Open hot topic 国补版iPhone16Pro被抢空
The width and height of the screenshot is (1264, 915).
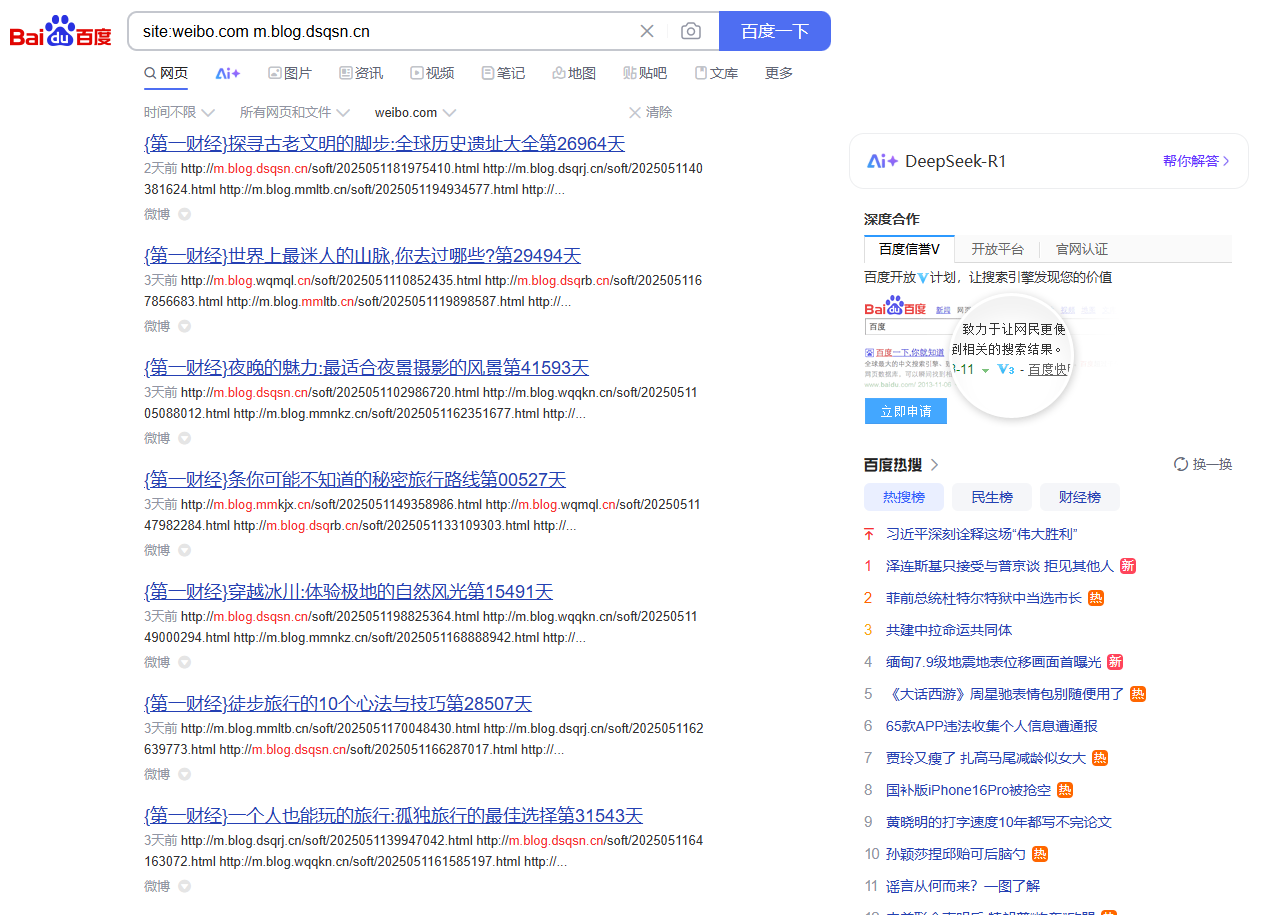[x=968, y=790]
